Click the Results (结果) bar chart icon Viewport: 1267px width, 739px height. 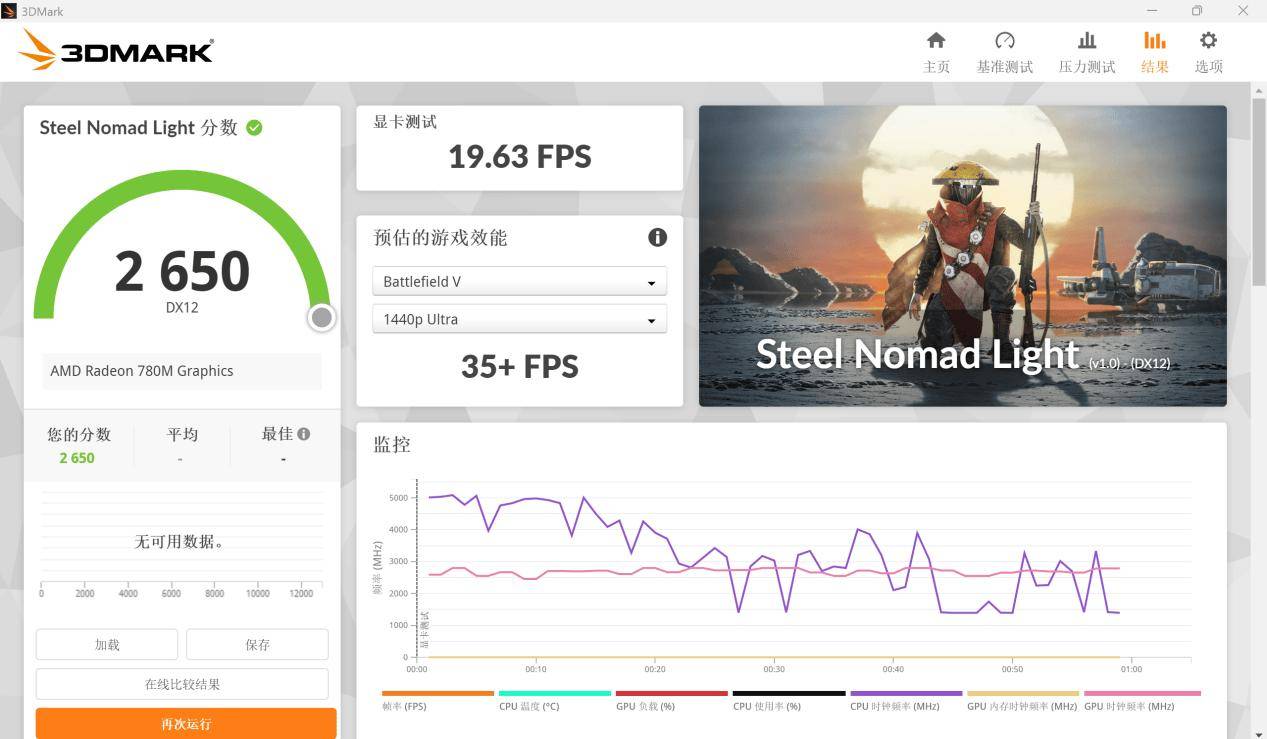click(x=1154, y=41)
